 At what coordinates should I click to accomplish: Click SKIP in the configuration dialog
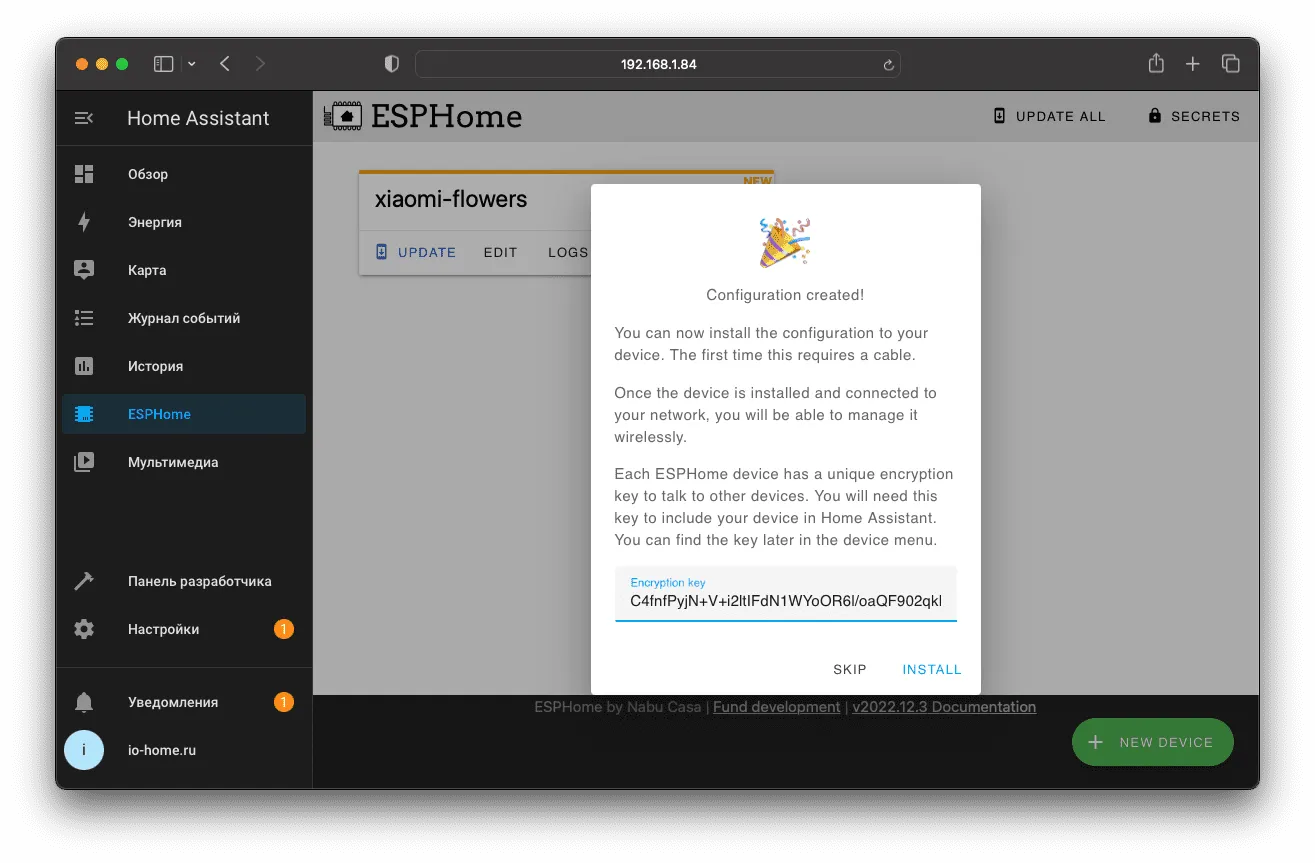click(850, 669)
